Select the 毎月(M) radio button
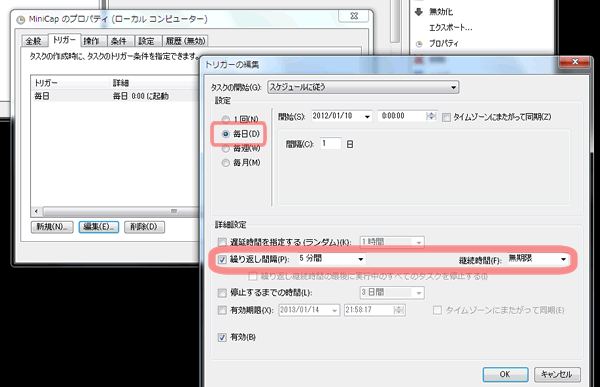 click(x=226, y=163)
